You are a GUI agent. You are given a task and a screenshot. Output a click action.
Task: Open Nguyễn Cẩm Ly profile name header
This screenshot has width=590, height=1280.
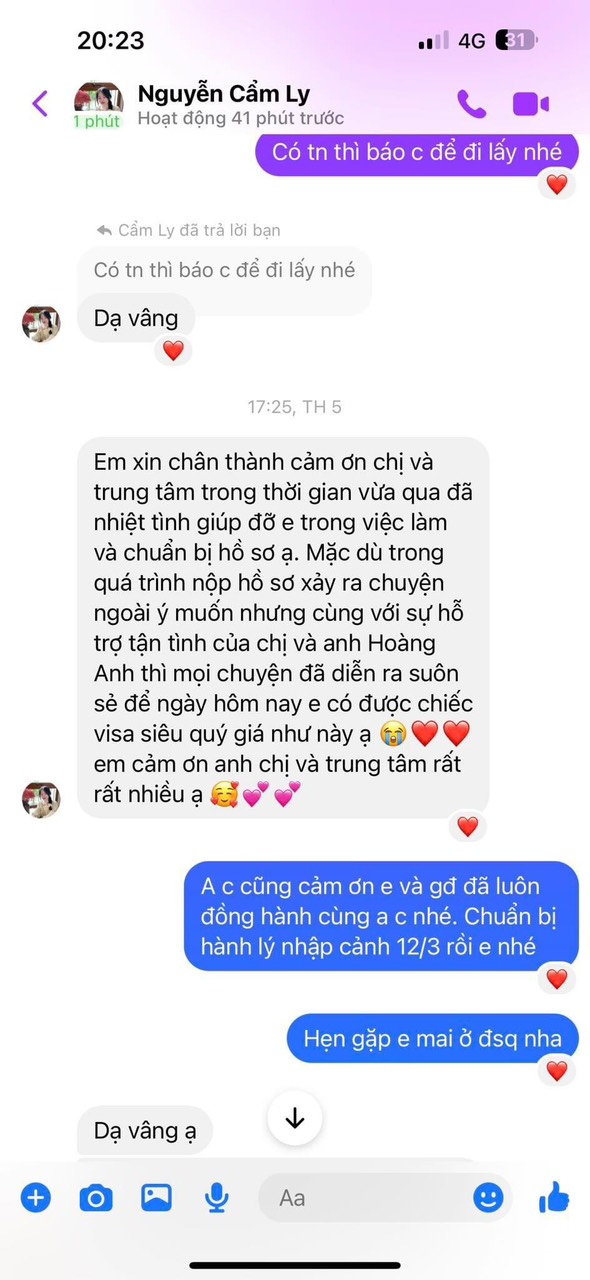click(224, 94)
